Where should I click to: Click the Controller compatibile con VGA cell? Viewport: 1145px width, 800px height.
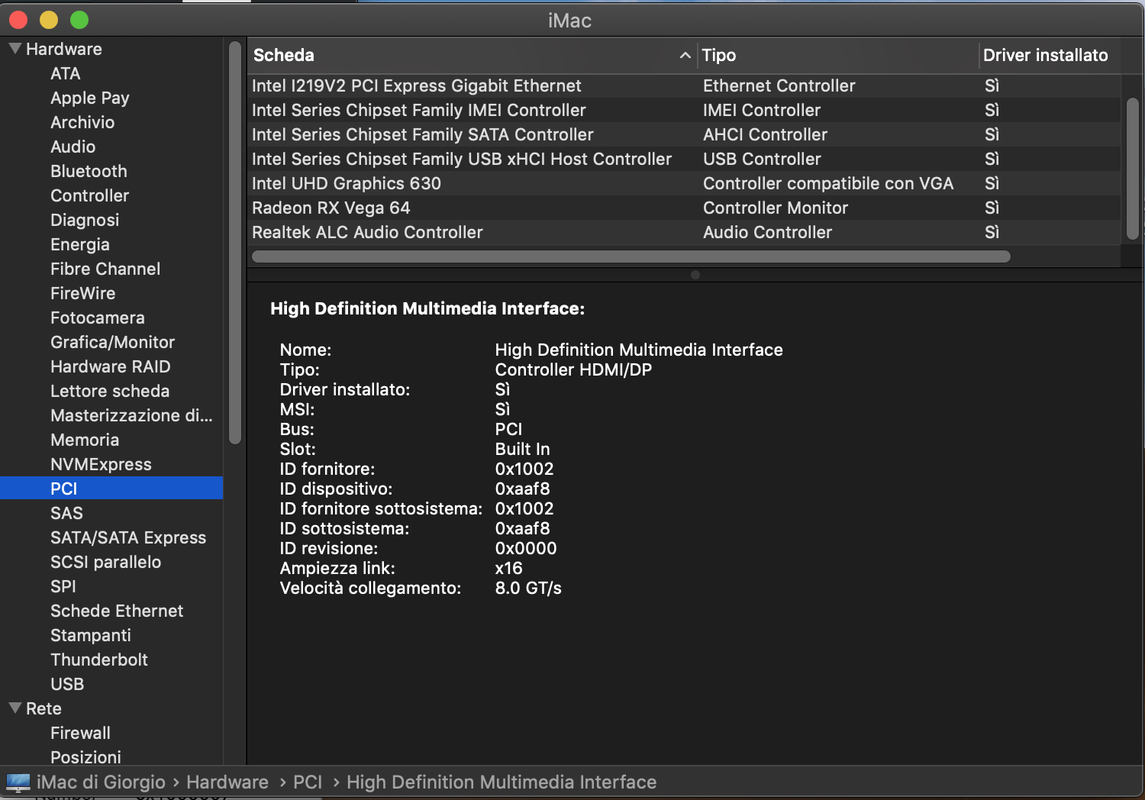(x=828, y=184)
